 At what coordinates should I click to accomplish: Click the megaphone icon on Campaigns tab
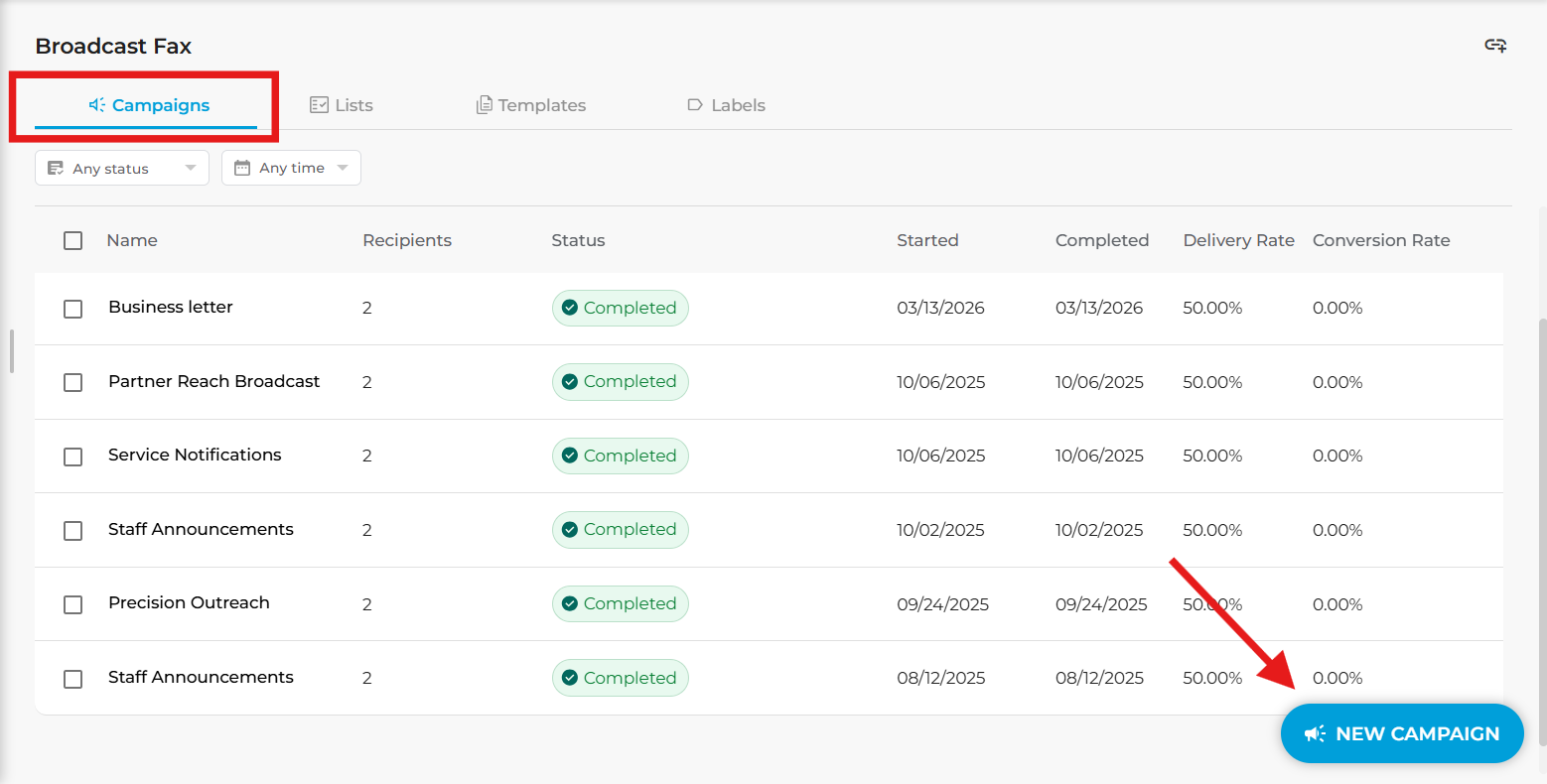[97, 105]
